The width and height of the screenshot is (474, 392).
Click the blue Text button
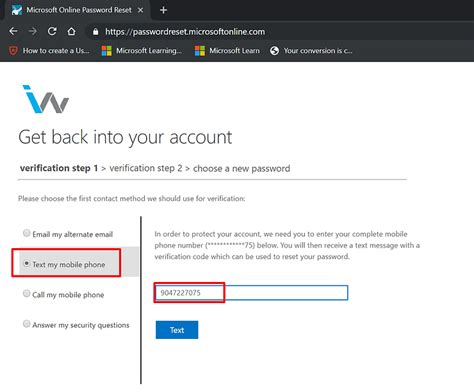coord(177,330)
